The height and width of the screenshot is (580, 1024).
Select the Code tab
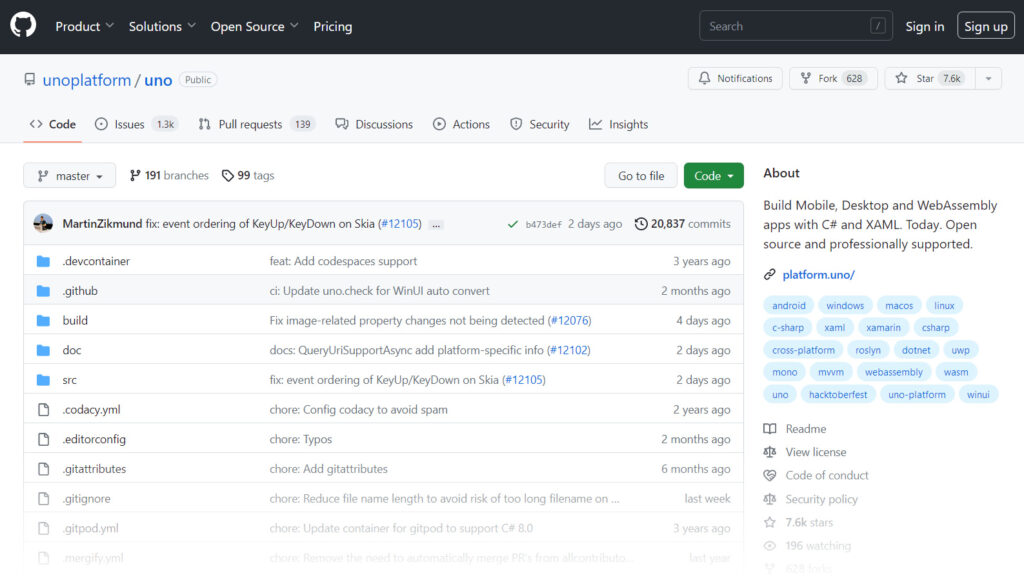click(53, 124)
